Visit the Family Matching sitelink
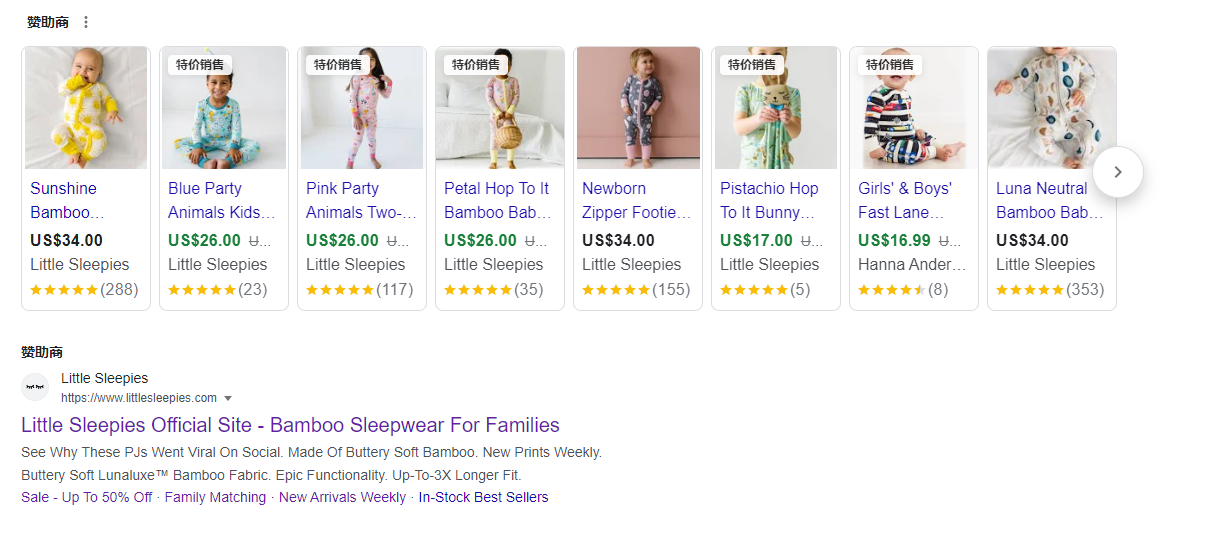1205x536 pixels. (215, 497)
